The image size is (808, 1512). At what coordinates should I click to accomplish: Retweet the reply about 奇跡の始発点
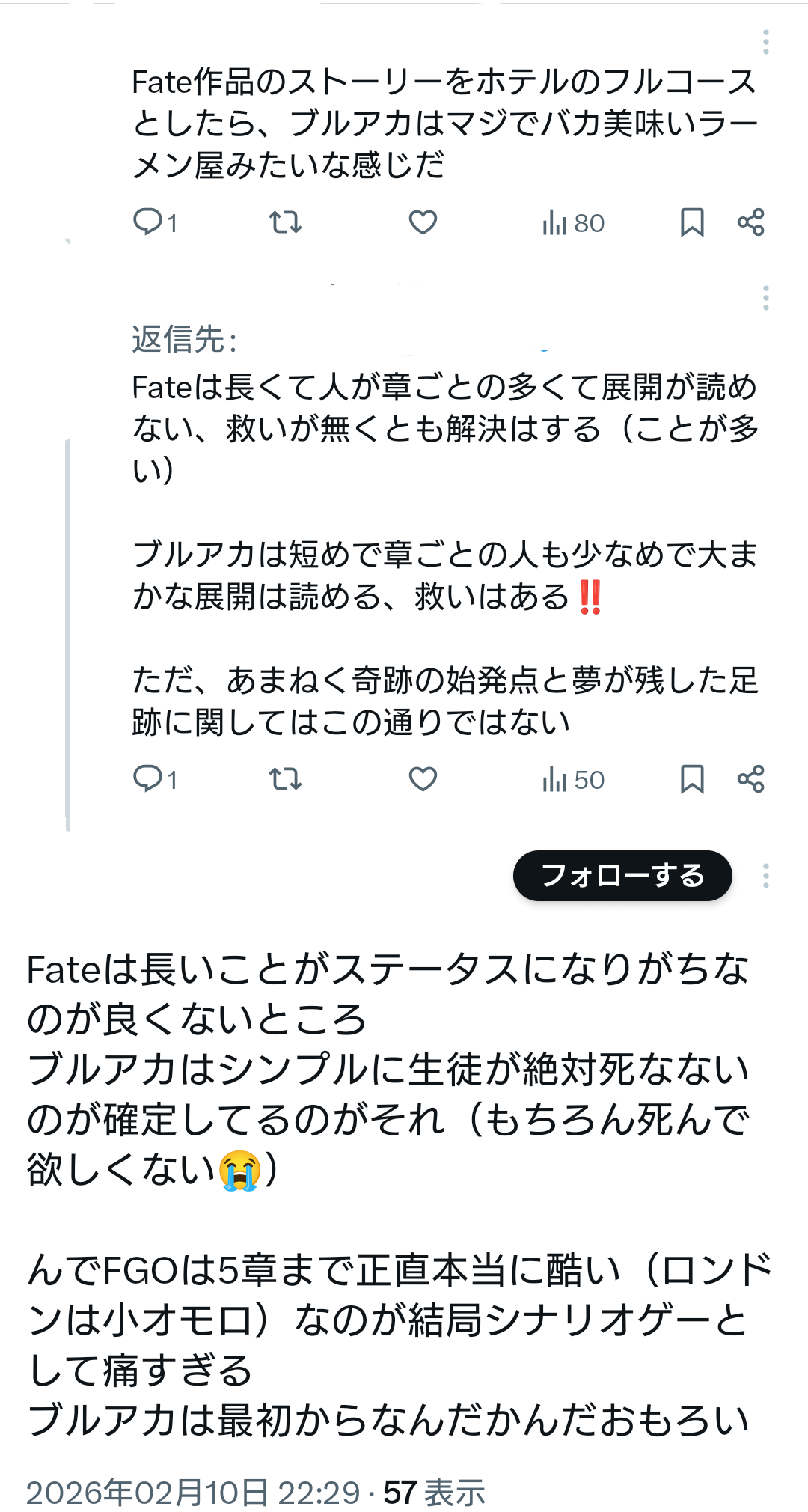point(285,779)
